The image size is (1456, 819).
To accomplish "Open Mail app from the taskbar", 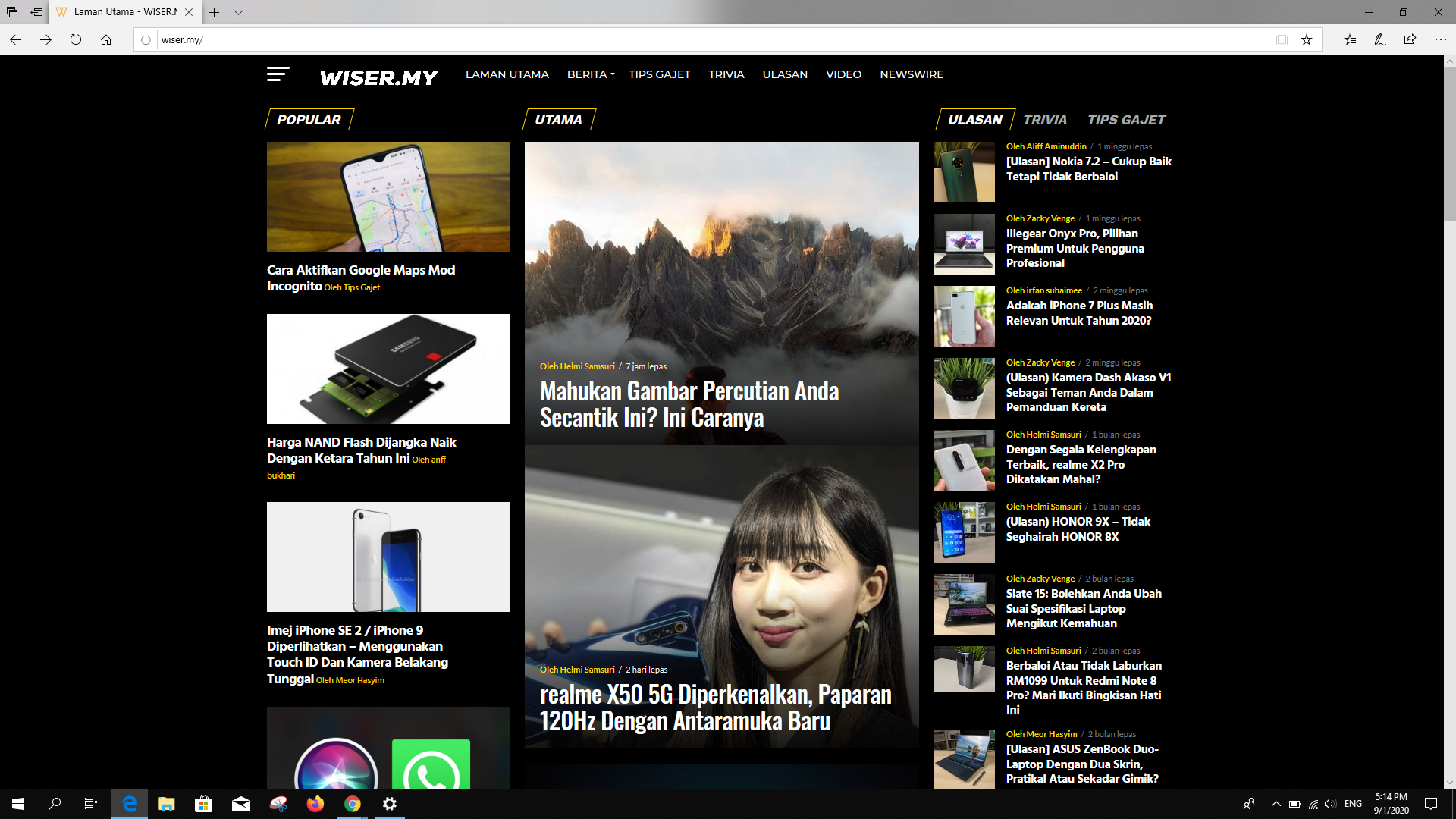I will (241, 804).
